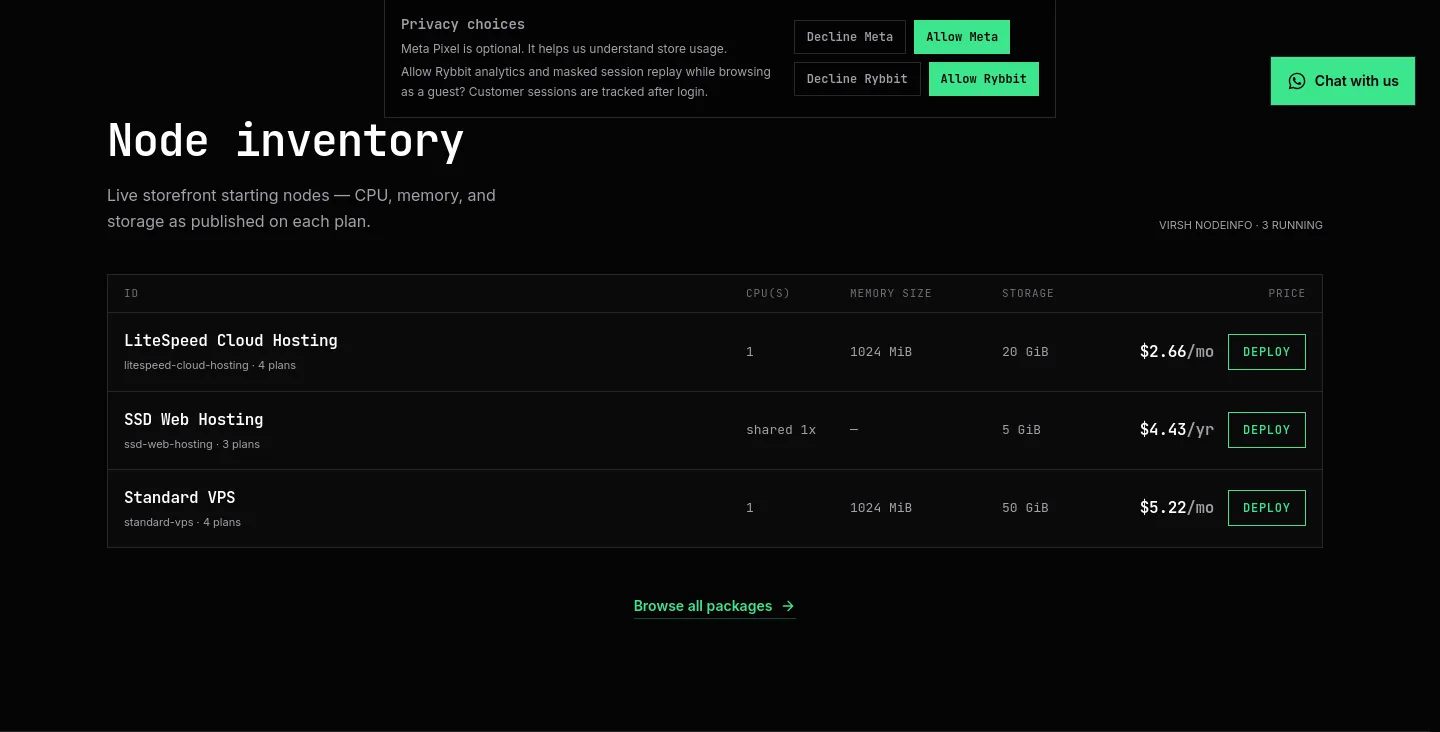Viewport: 1440px width, 732px height.
Task: Click the PRICE column header
Action: click(x=1287, y=293)
